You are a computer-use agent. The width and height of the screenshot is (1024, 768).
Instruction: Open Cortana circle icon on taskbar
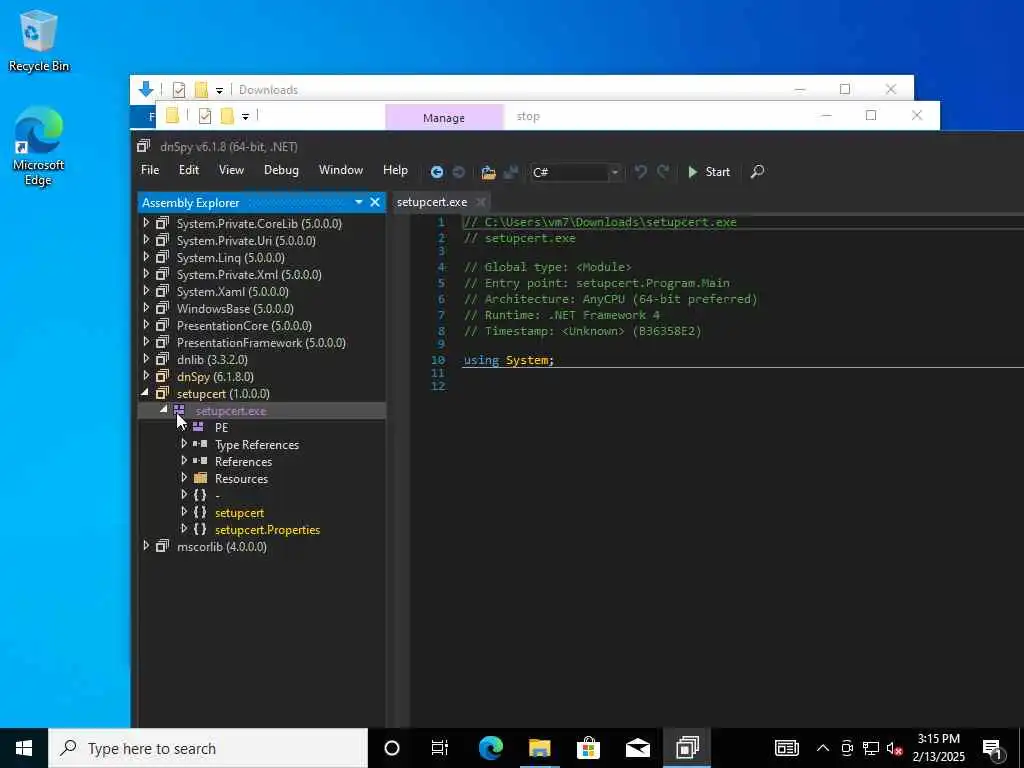pos(392,748)
